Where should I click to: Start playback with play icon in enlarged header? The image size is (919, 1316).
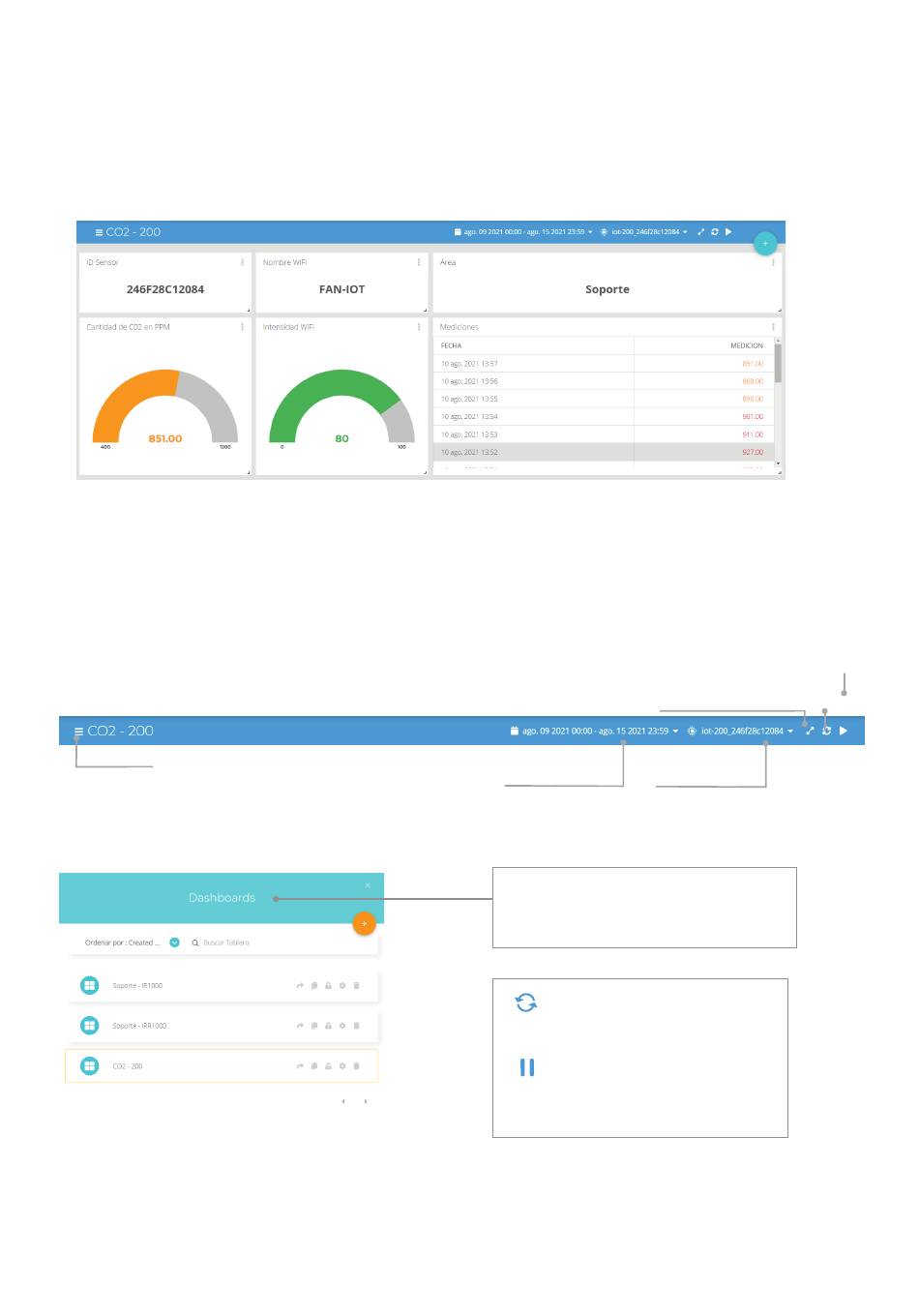tap(844, 731)
